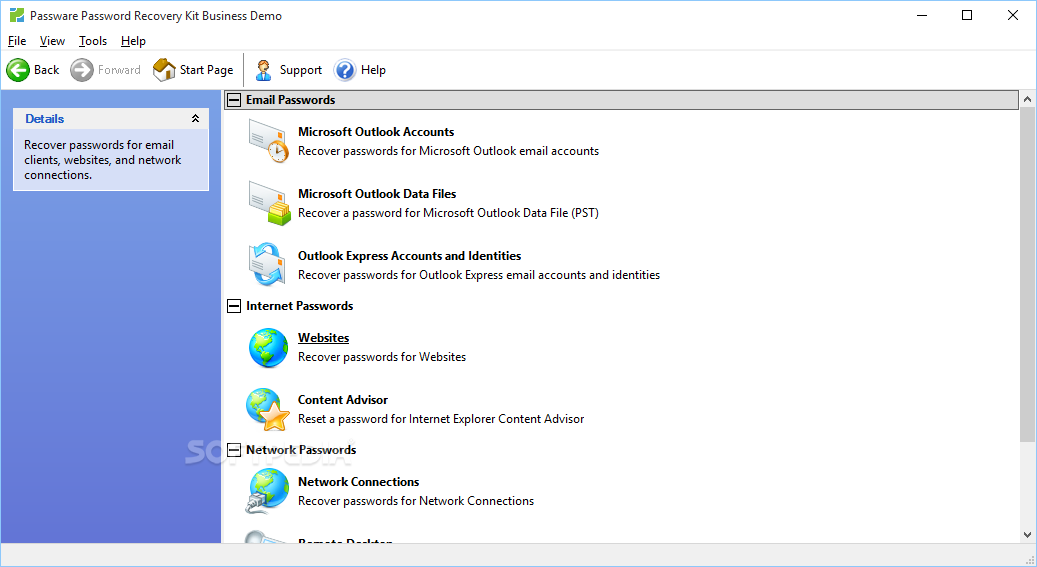The width and height of the screenshot is (1037, 567).
Task: Click text 'Recover passwords for Websites'
Action: pyautogui.click(x=382, y=357)
